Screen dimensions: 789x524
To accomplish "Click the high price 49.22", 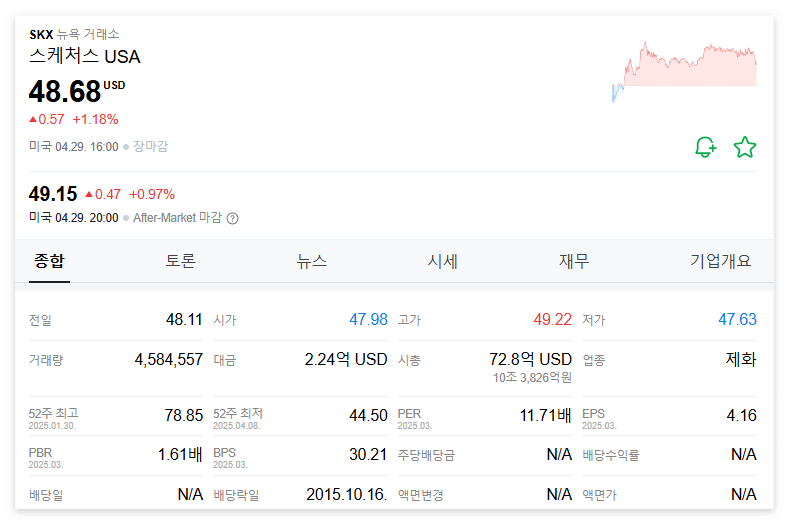I will tap(553, 319).
